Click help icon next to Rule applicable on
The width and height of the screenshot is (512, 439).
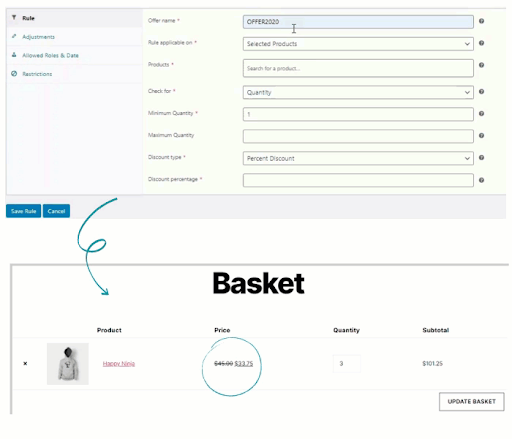click(x=481, y=43)
